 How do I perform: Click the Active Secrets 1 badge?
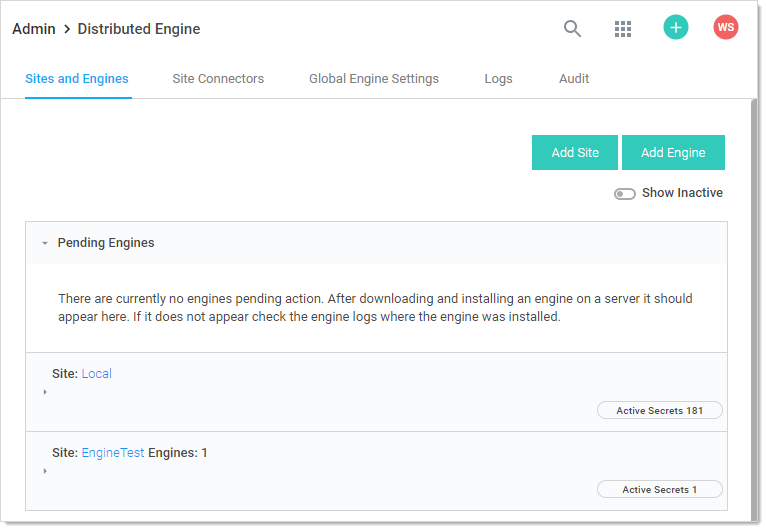[659, 490]
